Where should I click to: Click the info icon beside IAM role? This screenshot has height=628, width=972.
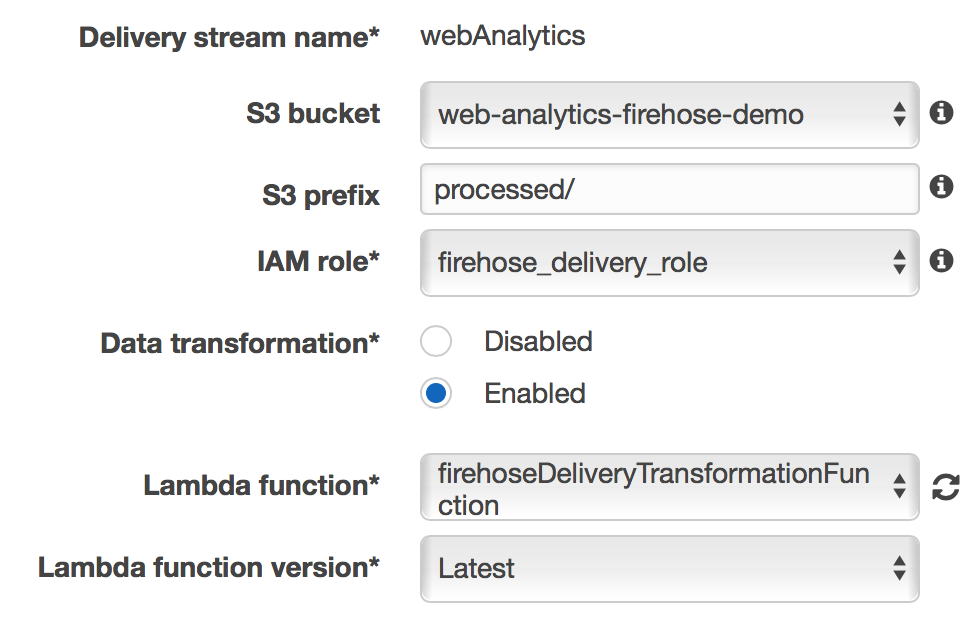point(941,261)
